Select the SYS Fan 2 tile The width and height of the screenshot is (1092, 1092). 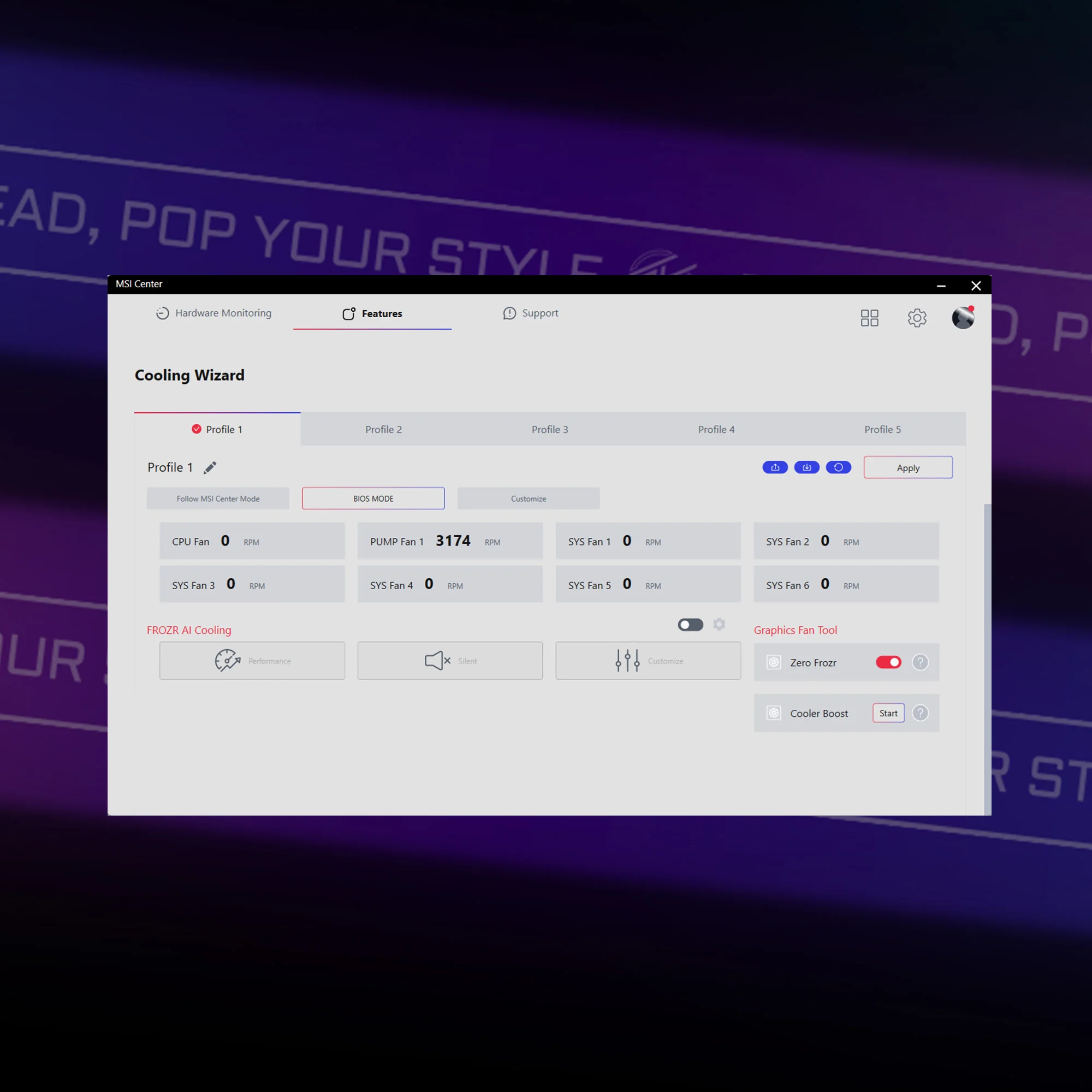coord(846,541)
